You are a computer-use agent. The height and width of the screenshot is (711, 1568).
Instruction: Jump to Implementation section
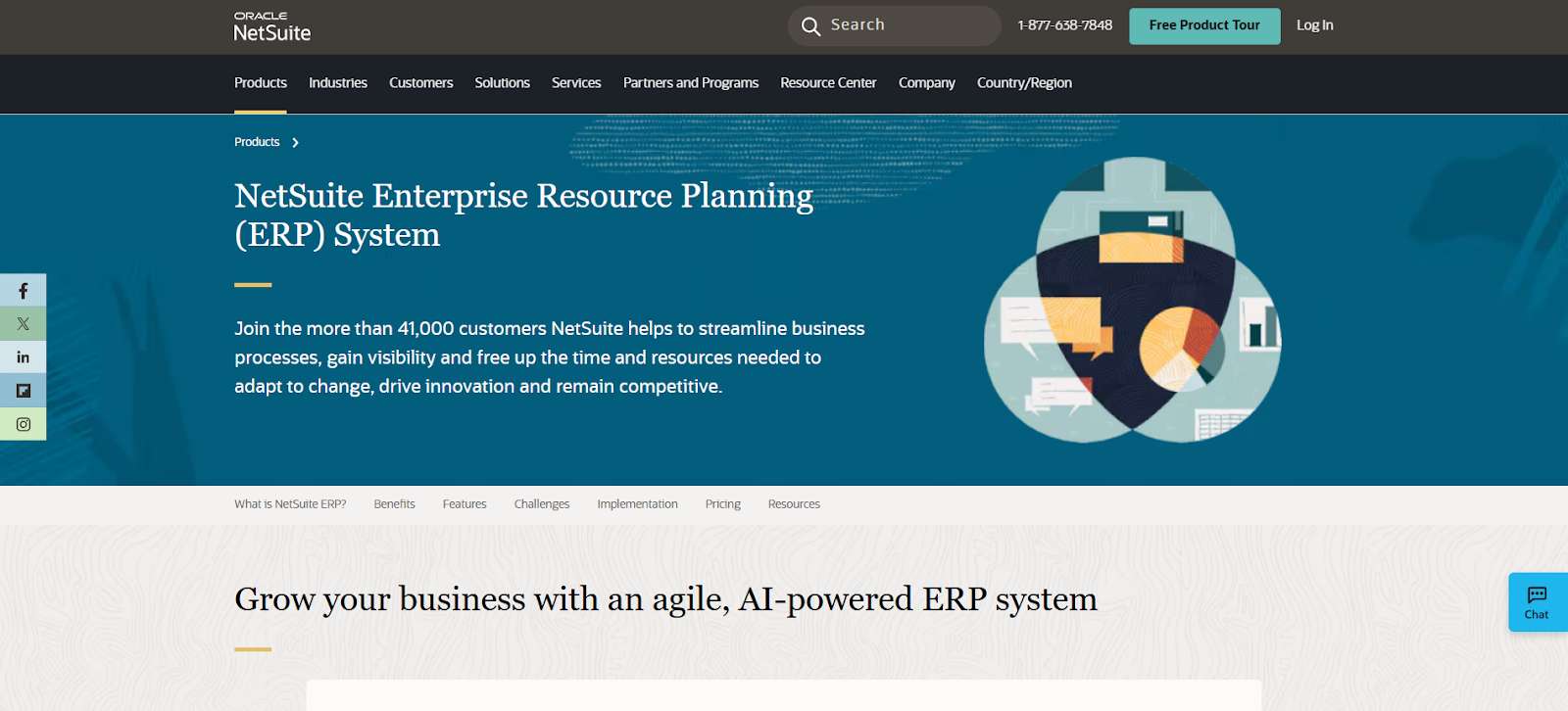[x=637, y=504]
